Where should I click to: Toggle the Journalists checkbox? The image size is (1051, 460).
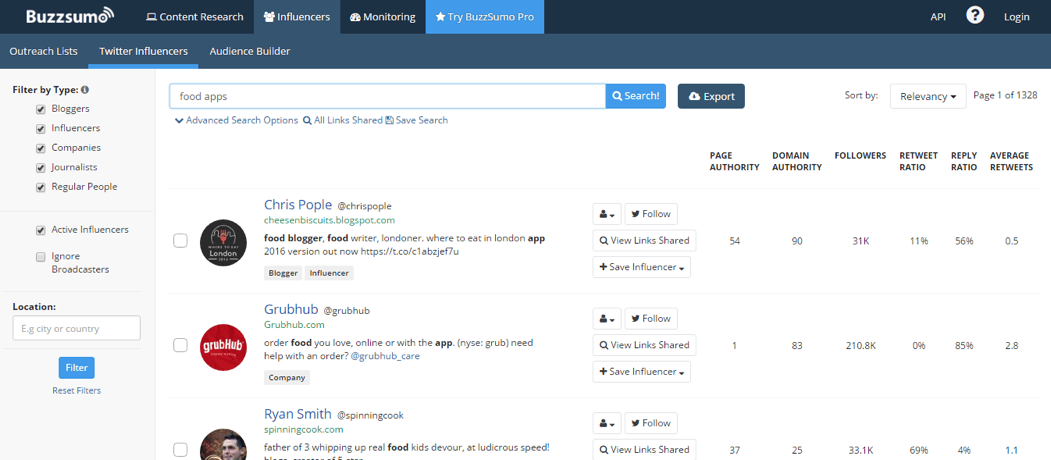tap(41, 167)
